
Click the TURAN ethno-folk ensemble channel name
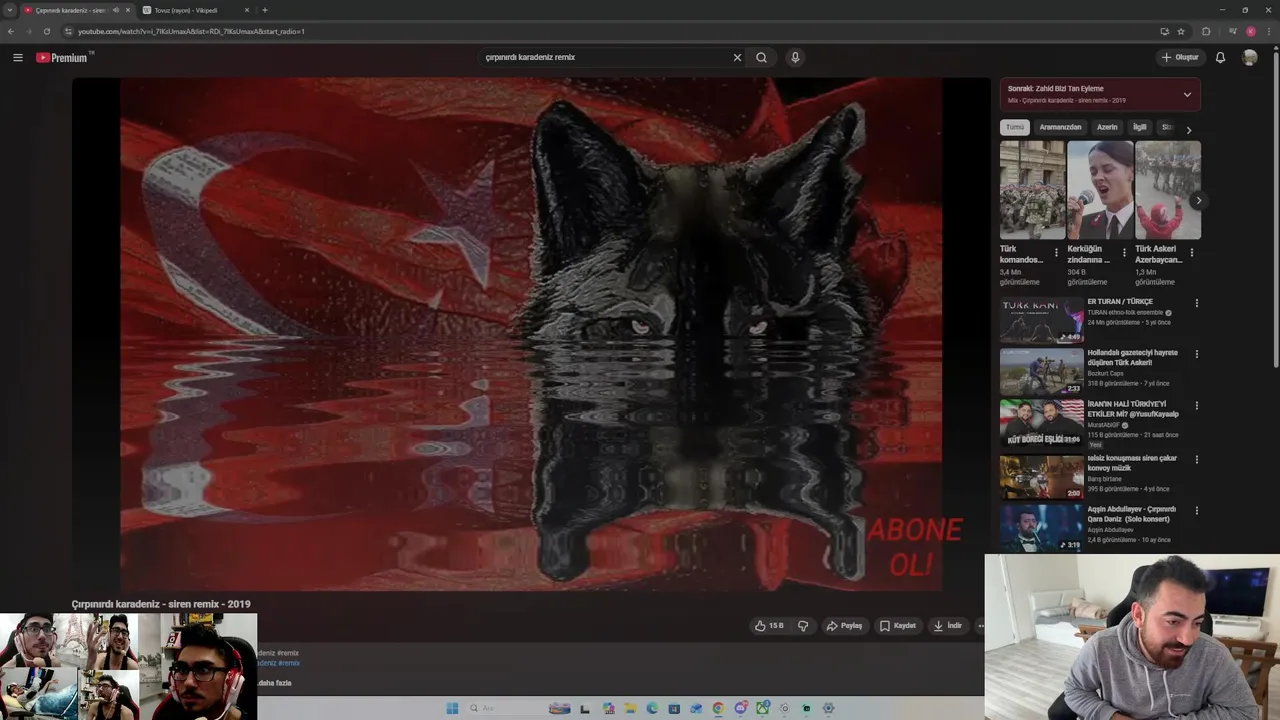pyautogui.click(x=1125, y=312)
